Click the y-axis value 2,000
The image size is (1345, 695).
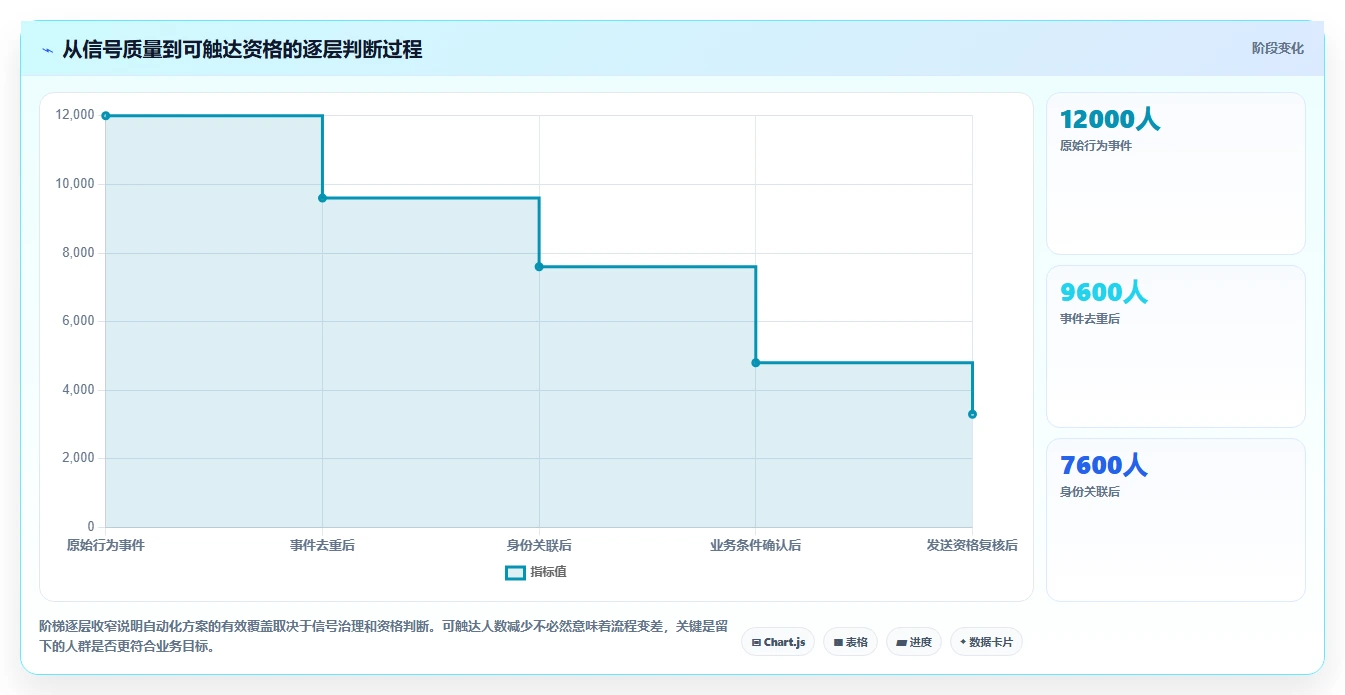click(78, 458)
